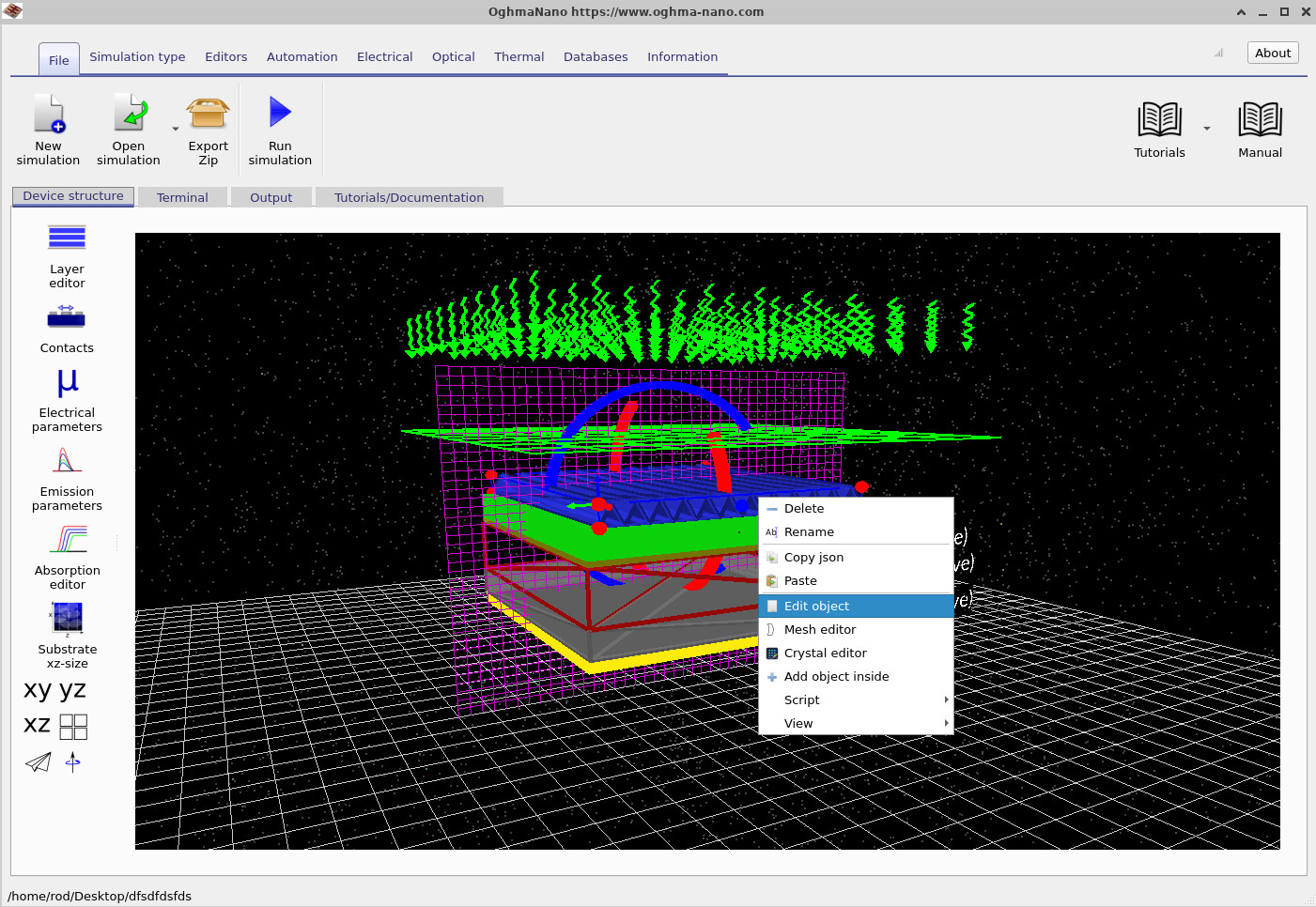
Task: Click the About button
Action: [x=1273, y=53]
